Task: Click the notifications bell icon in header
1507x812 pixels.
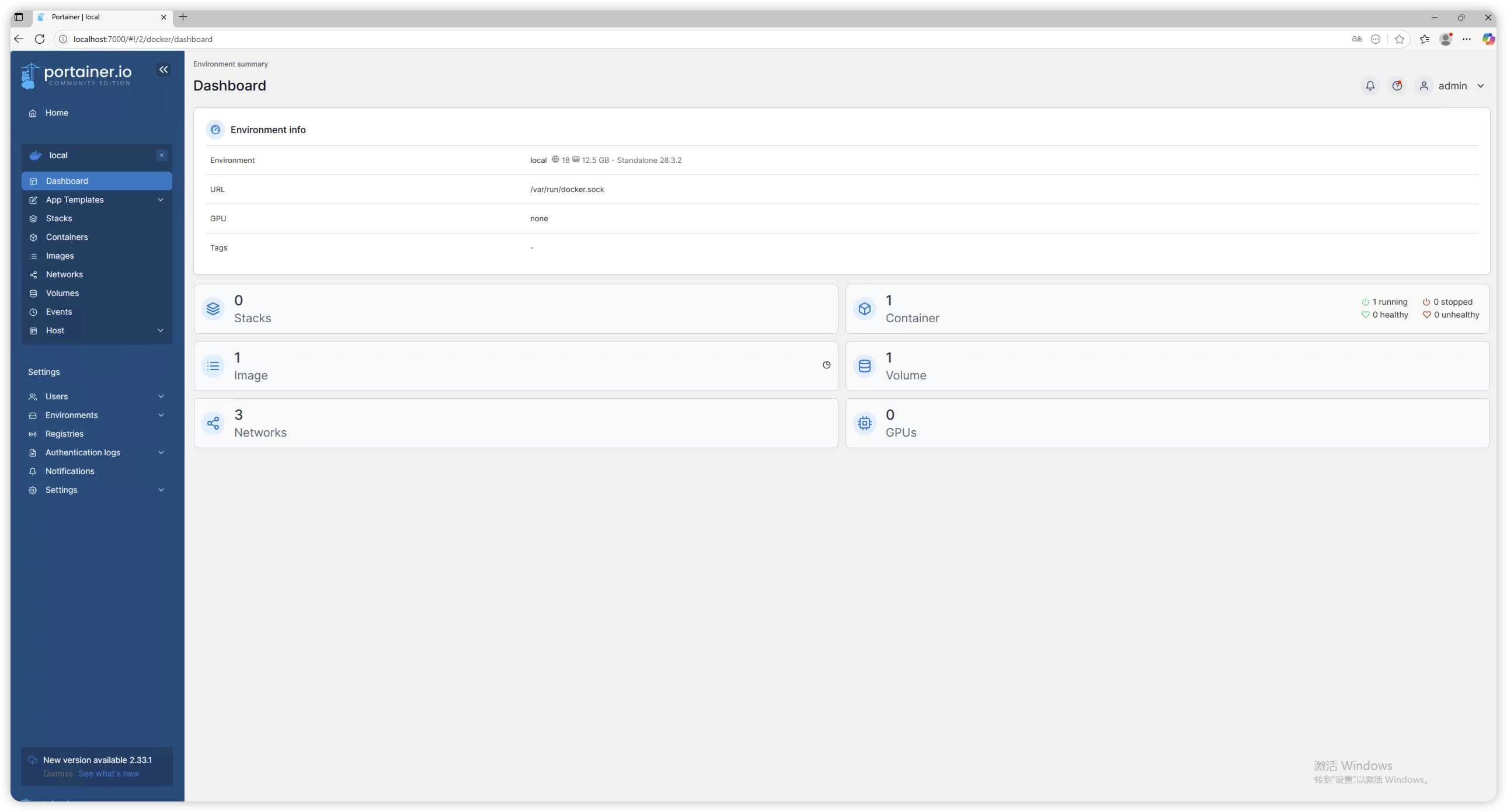Action: [x=1370, y=86]
